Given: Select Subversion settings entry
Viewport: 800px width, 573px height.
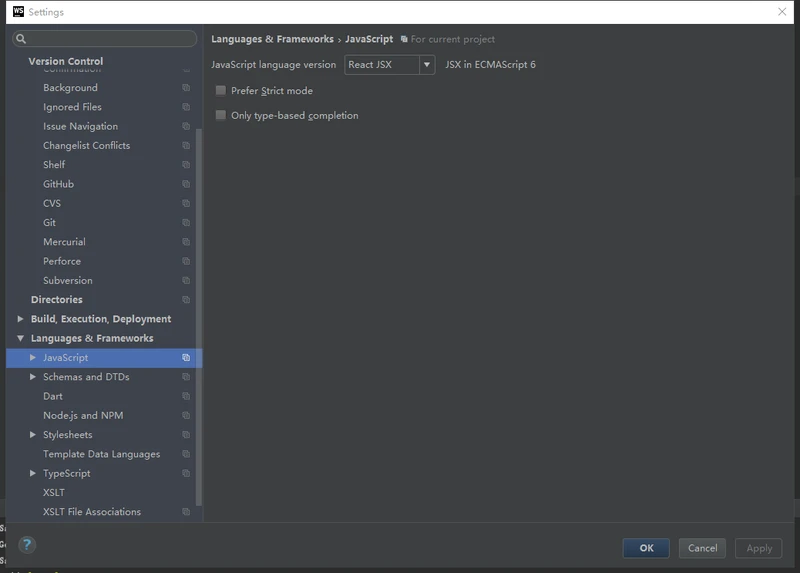Looking at the screenshot, I should coord(68,281).
